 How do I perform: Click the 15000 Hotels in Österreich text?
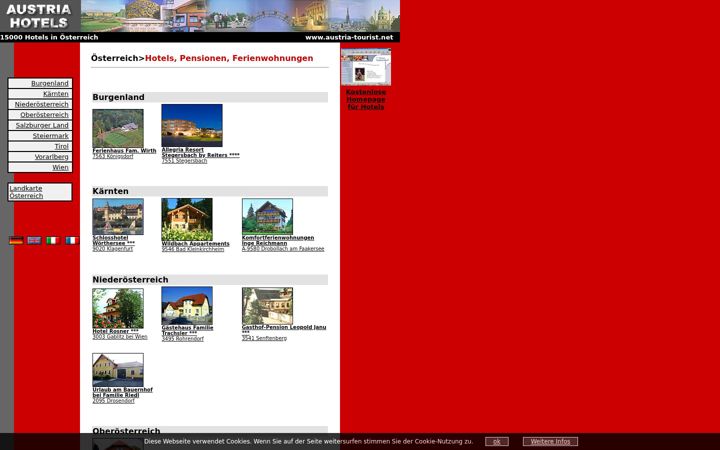49,37
